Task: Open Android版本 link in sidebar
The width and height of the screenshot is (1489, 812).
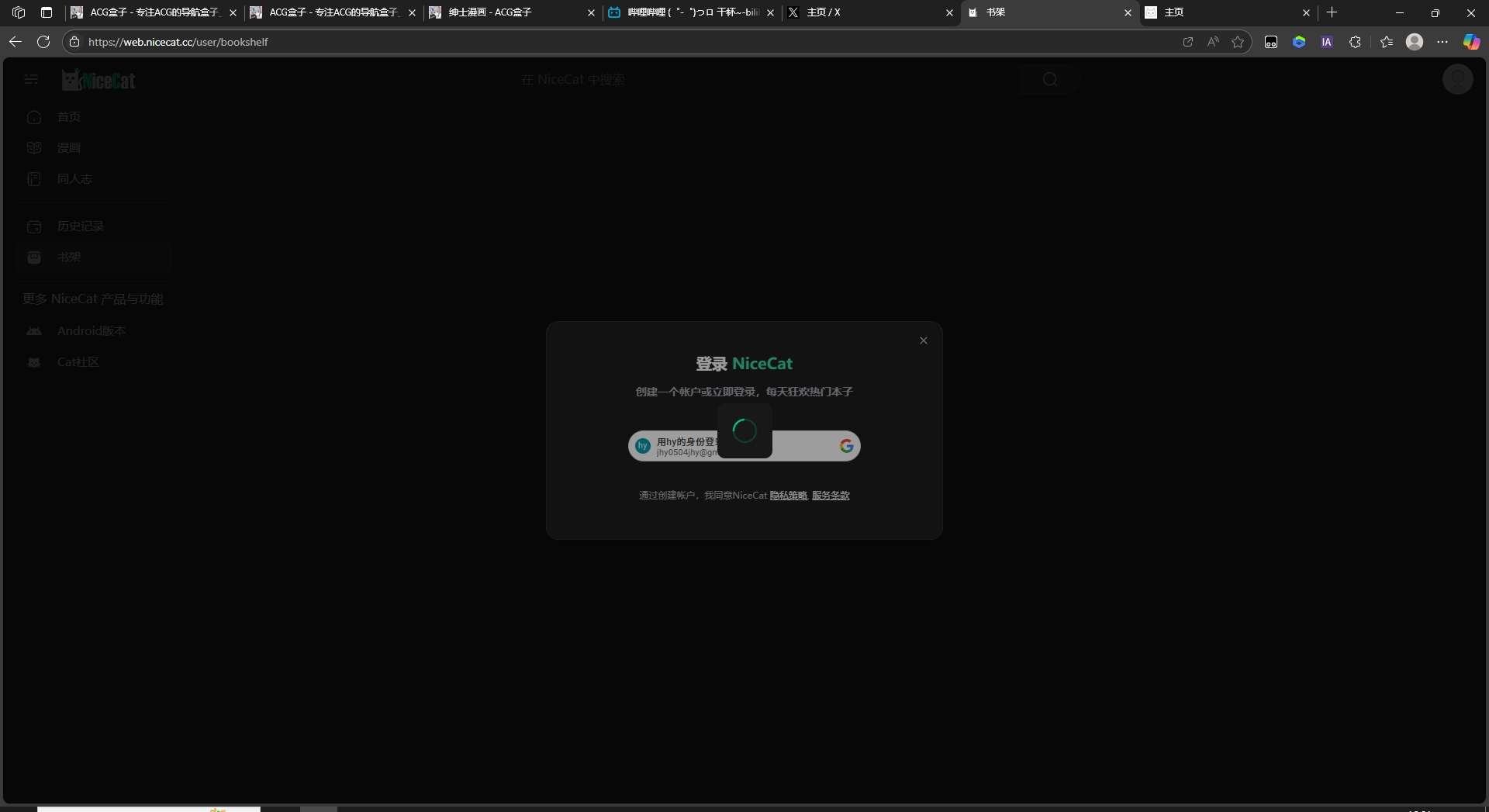Action: (93, 331)
